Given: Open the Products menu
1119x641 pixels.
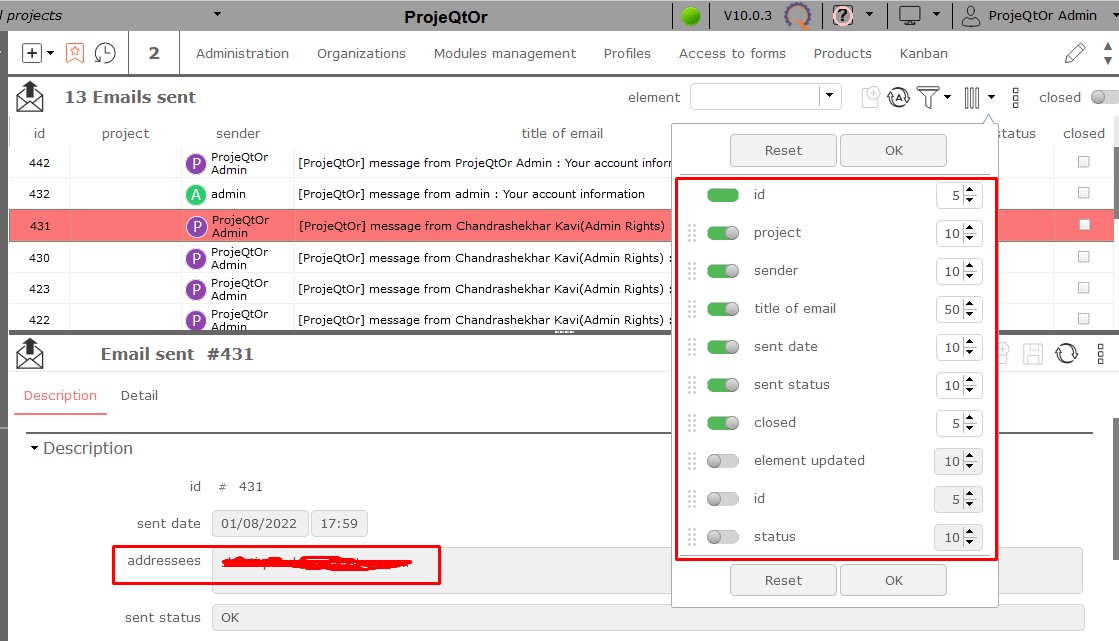Looking at the screenshot, I should click(843, 54).
